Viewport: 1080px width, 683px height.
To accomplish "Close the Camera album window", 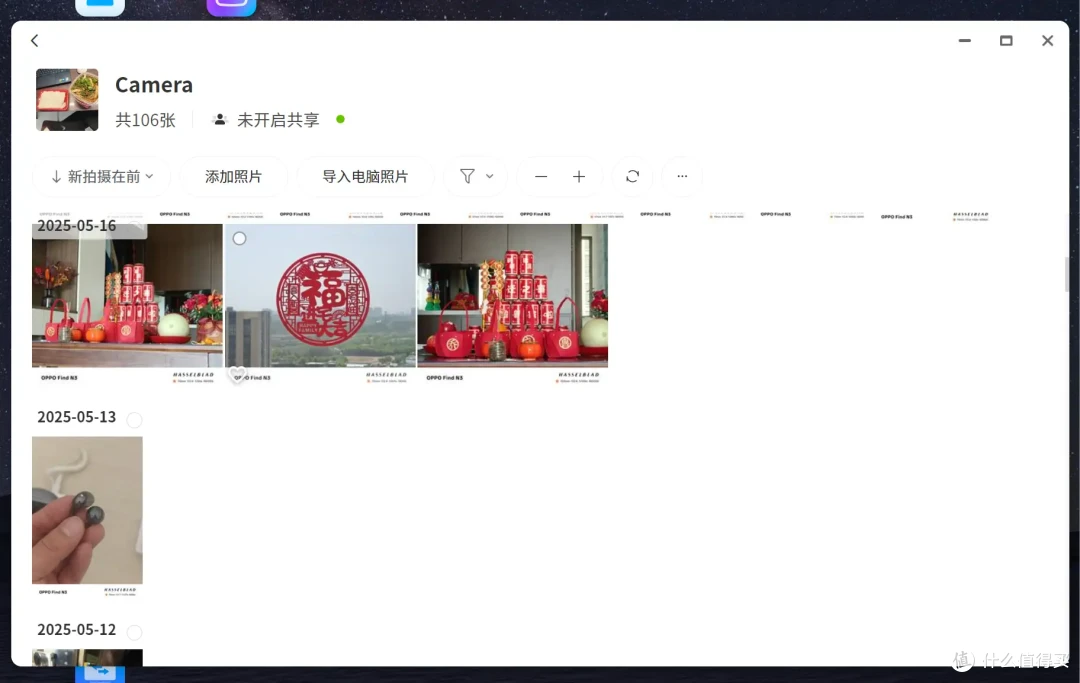I will coord(1048,41).
